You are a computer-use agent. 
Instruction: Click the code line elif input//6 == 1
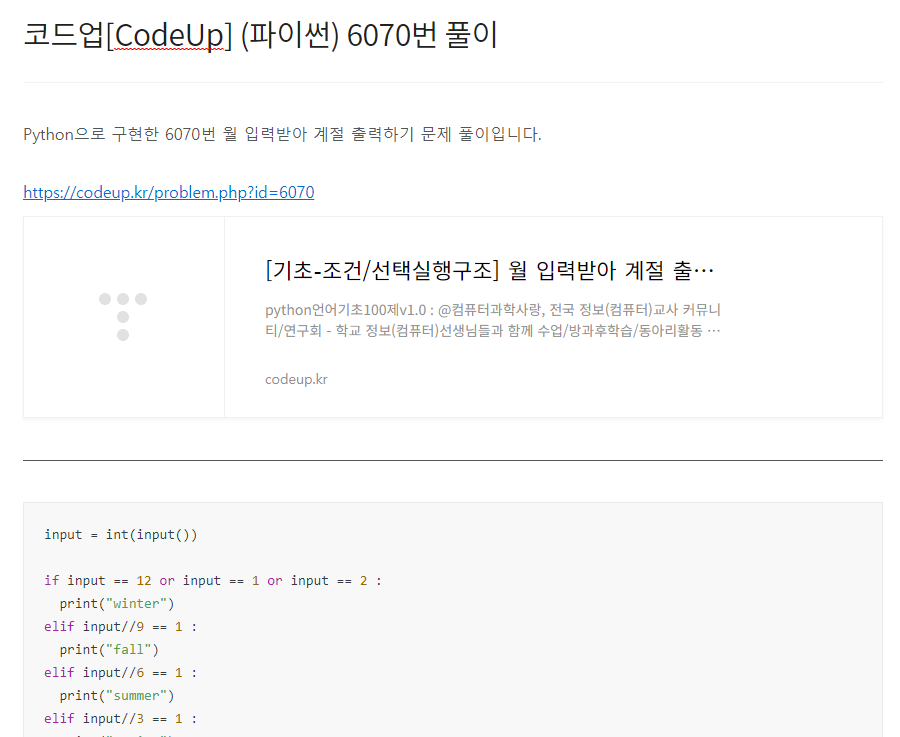(x=121, y=673)
